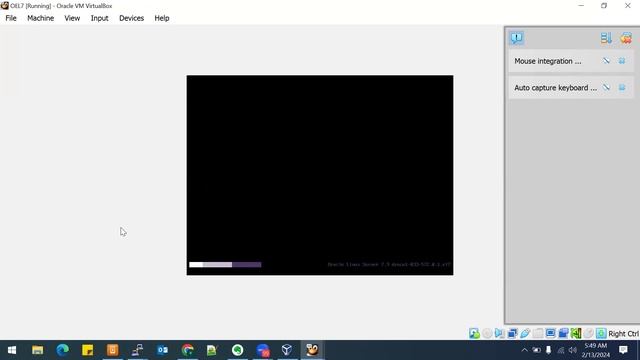This screenshot has height=360, width=640.
Task: Click the shared folders status icon
Action: click(538, 333)
